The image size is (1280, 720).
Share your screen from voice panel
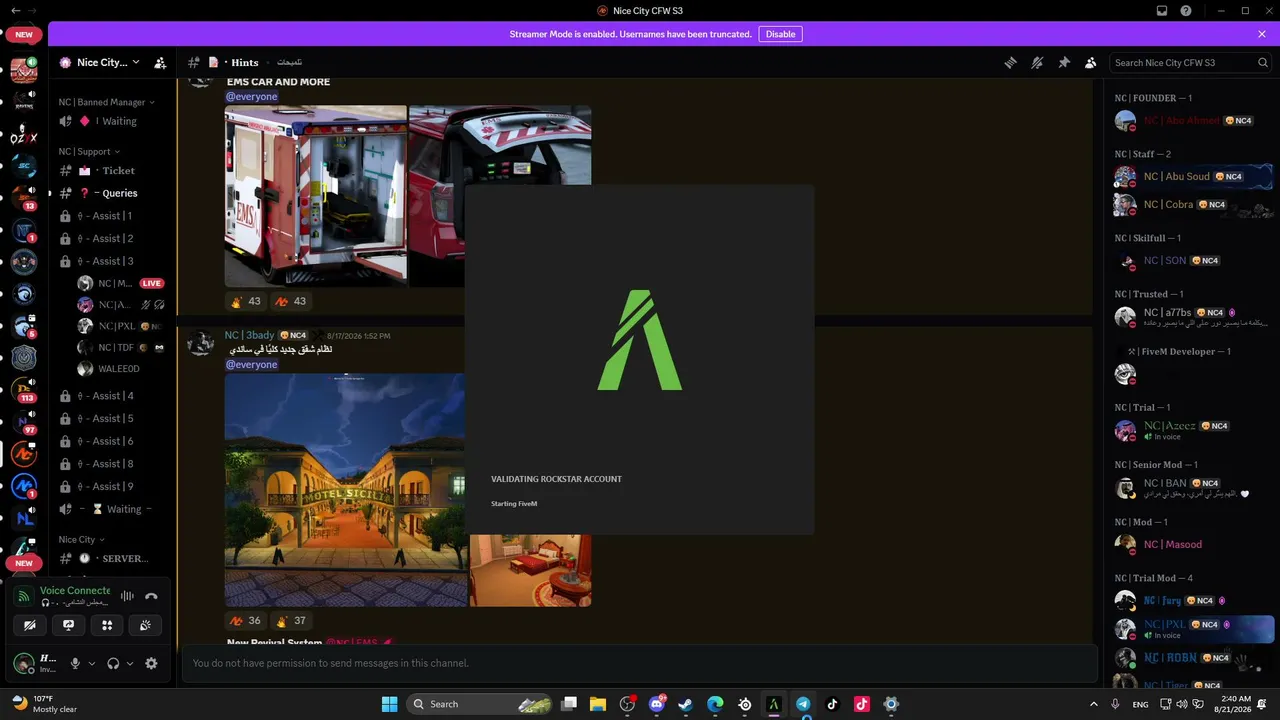[69, 625]
